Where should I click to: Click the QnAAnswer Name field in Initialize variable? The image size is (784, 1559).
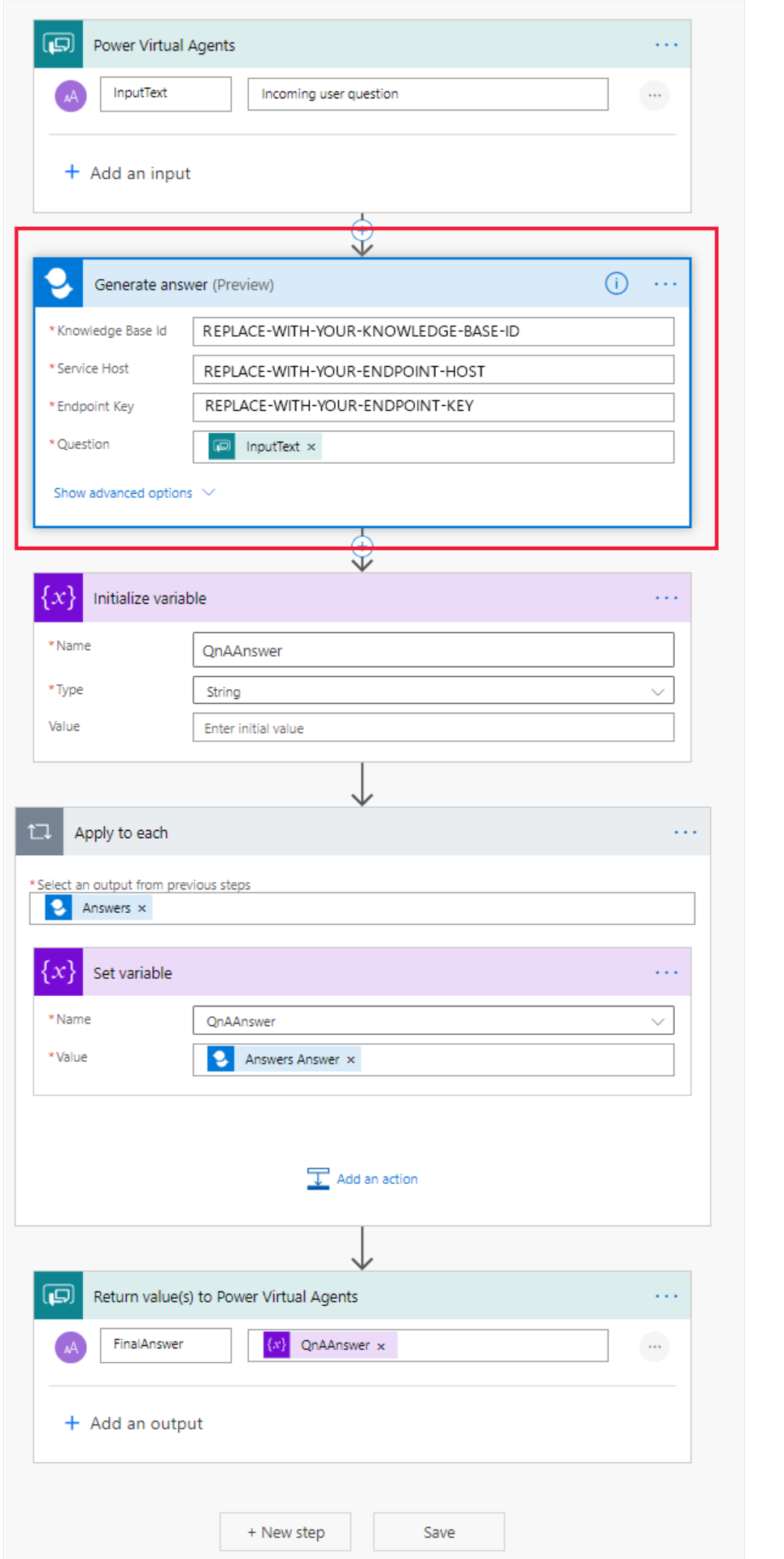433,650
